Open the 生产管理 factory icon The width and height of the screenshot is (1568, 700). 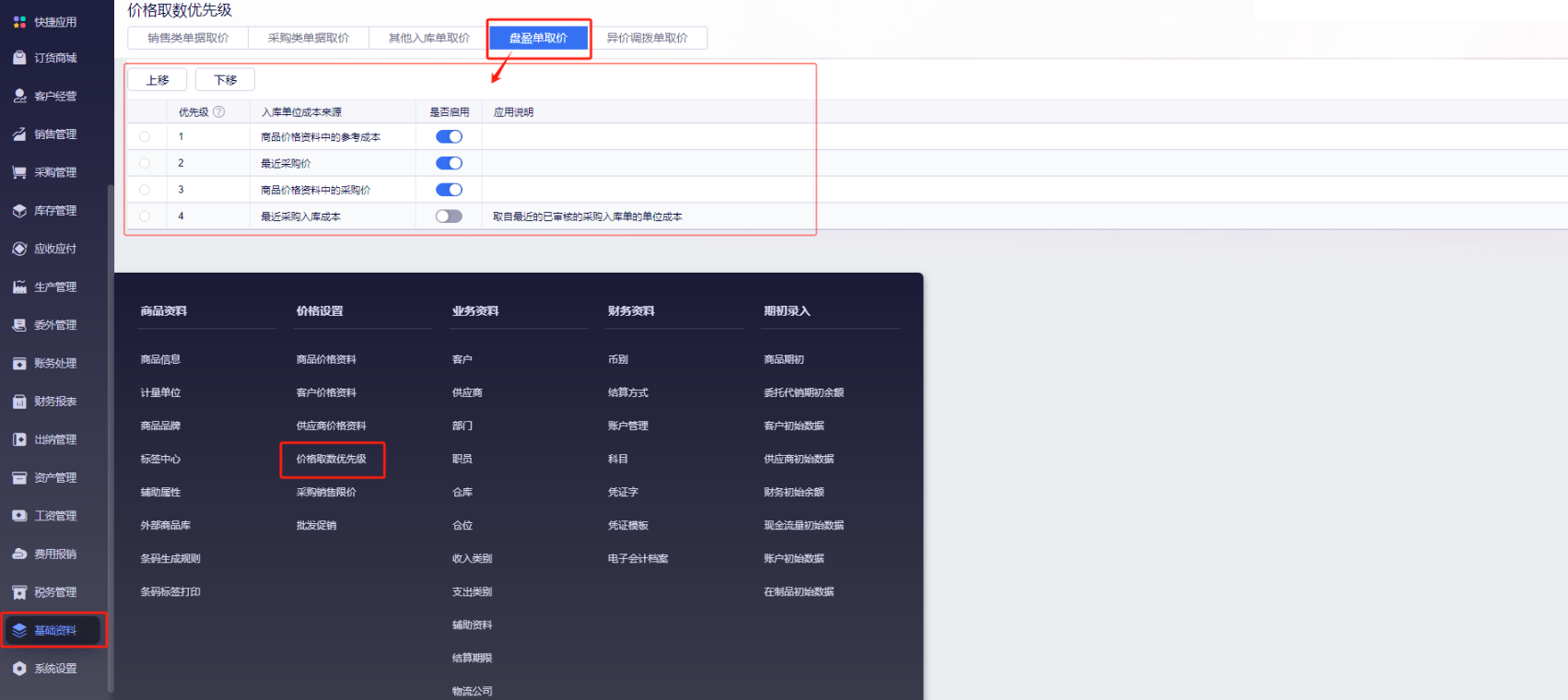point(19,287)
